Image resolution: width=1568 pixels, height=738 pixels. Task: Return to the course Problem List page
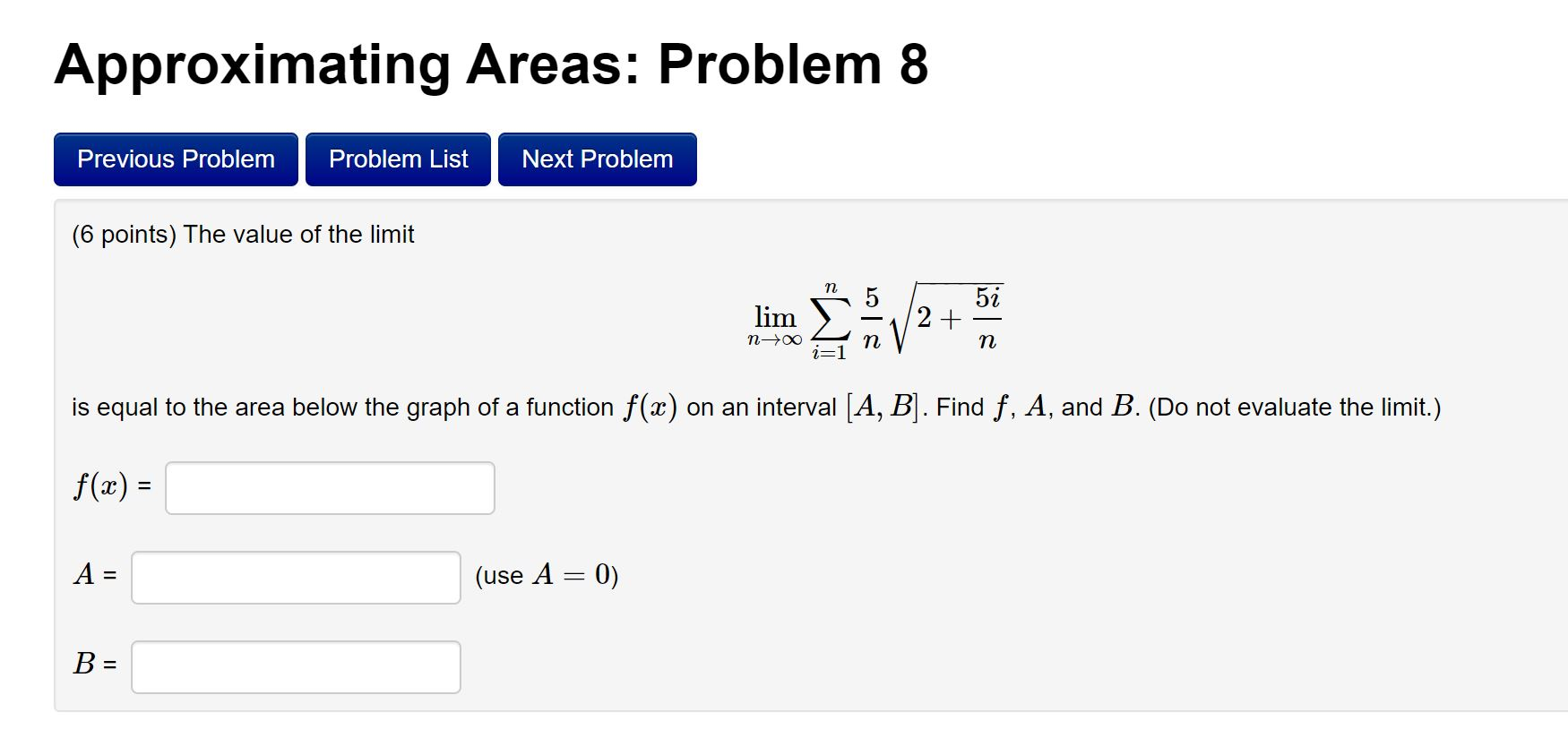[398, 159]
